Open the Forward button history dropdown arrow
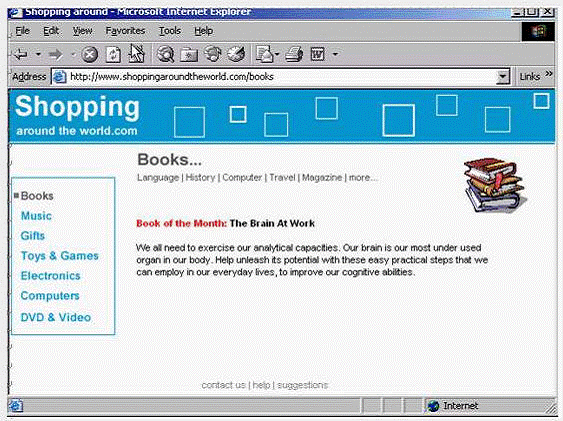 (x=73, y=55)
